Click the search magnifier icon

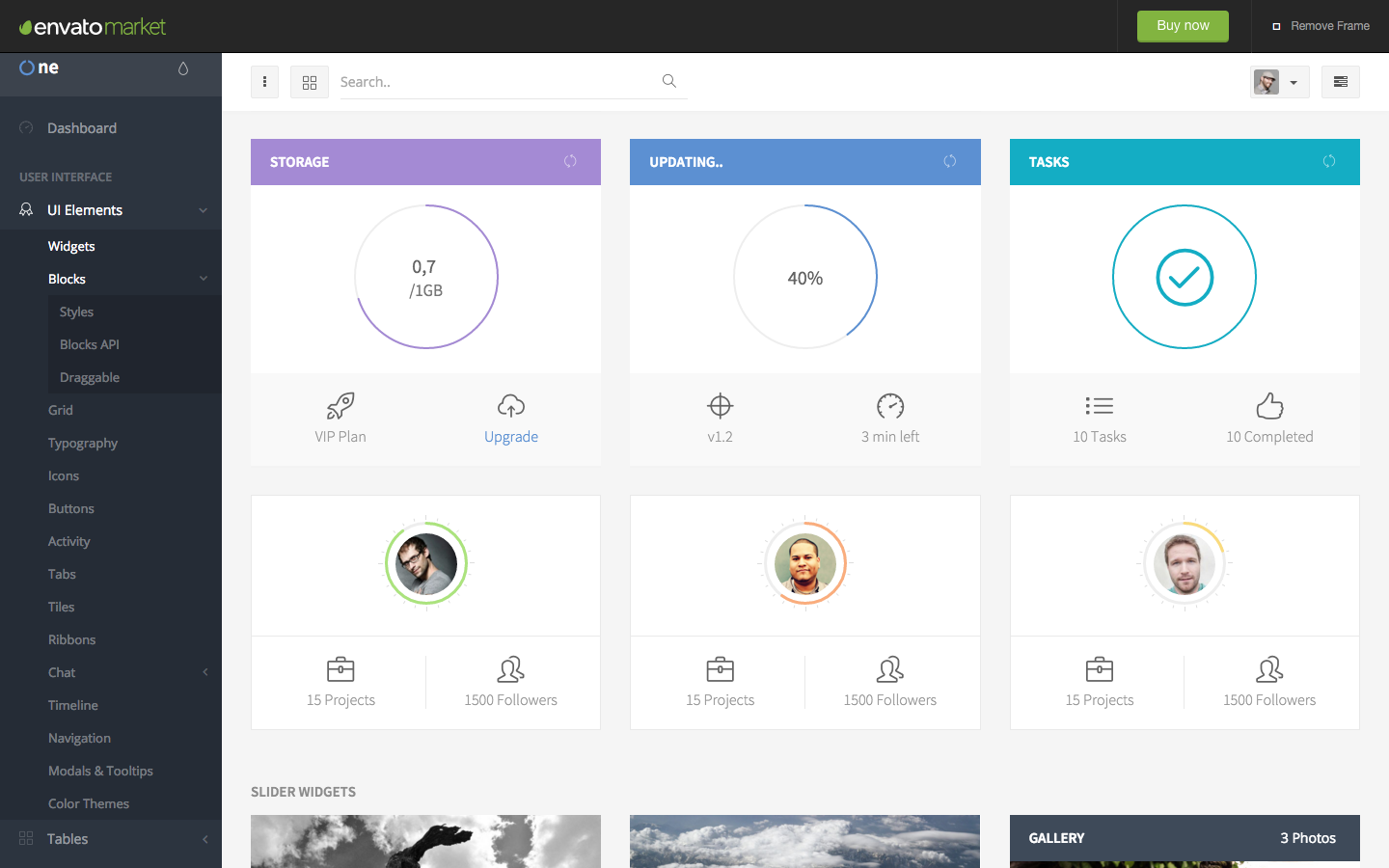pos(669,81)
